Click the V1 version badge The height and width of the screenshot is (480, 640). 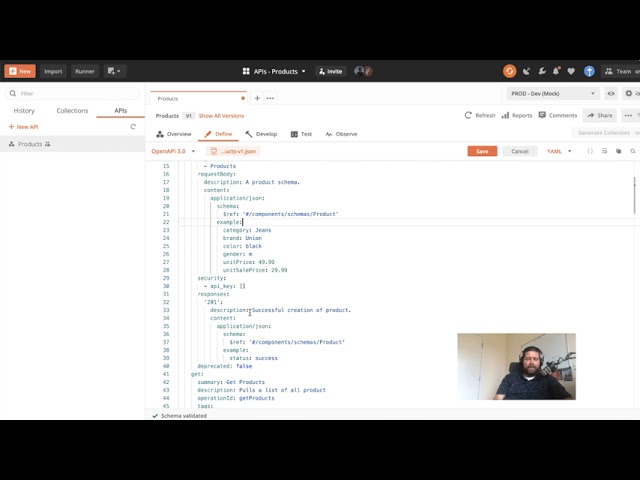188,116
